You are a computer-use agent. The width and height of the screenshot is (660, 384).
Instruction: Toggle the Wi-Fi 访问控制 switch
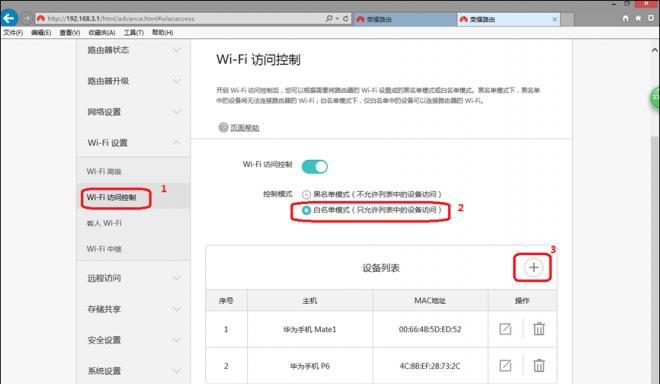[314, 167]
